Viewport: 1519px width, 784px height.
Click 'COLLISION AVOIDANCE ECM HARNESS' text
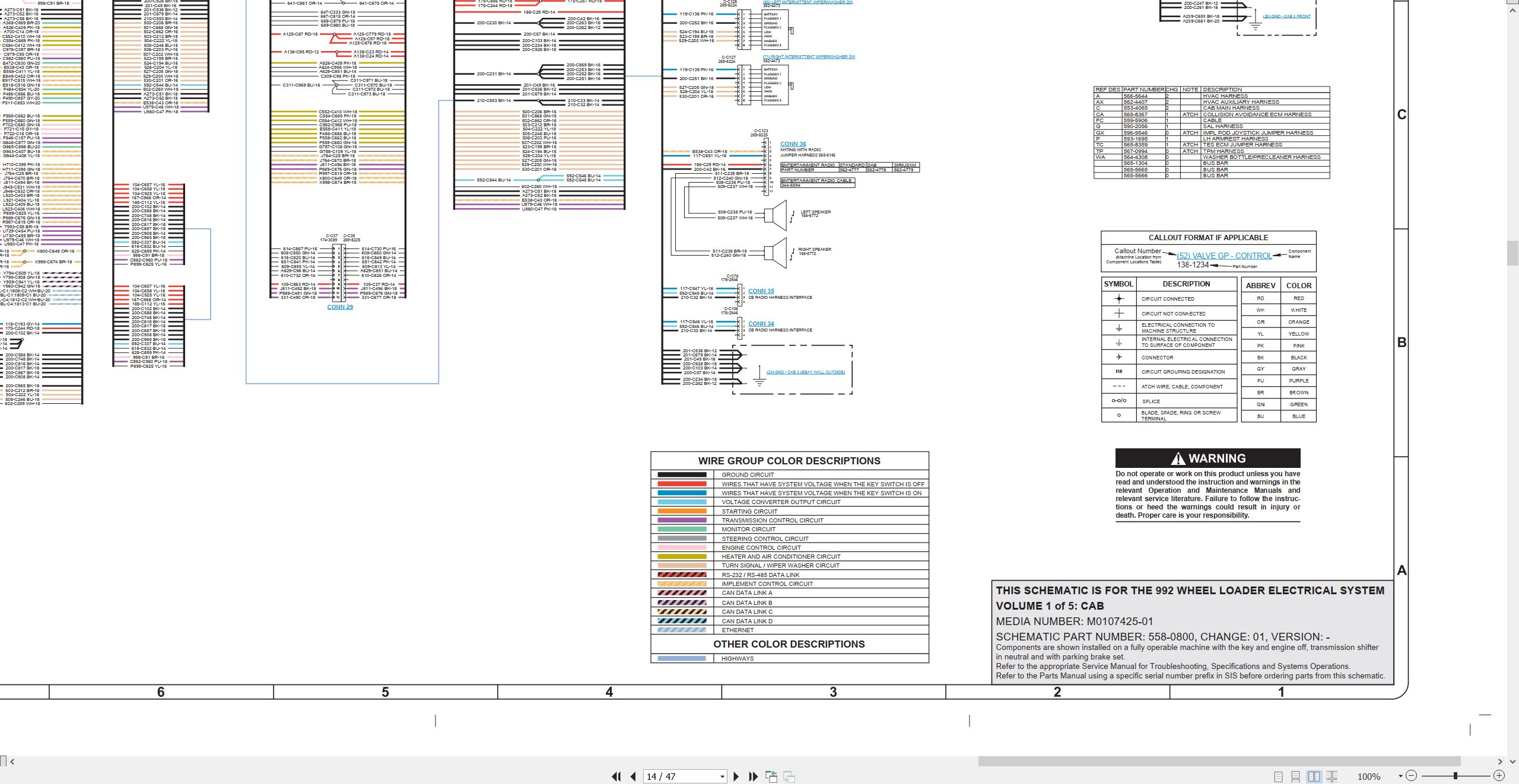click(1257, 114)
